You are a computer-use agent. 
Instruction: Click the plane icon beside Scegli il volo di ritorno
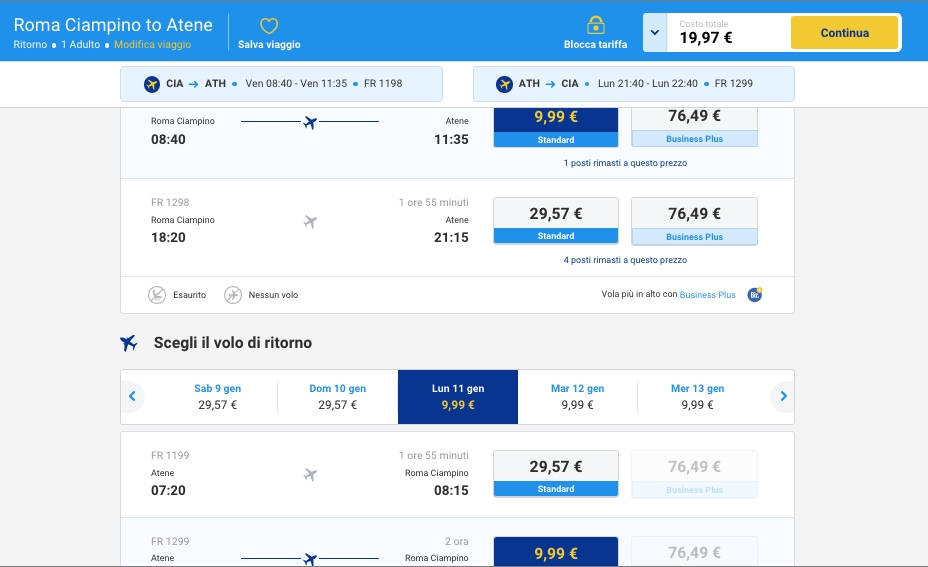coord(128,343)
